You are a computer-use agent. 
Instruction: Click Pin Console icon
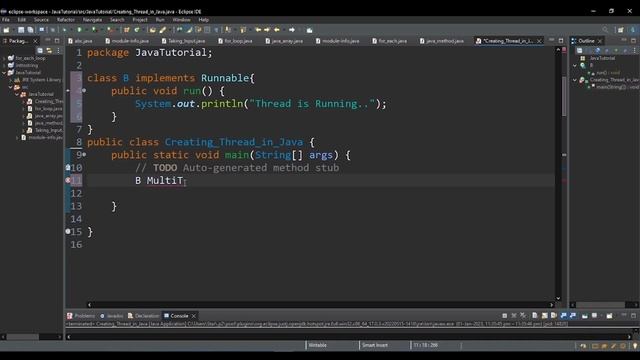pyautogui.click(x=585, y=316)
